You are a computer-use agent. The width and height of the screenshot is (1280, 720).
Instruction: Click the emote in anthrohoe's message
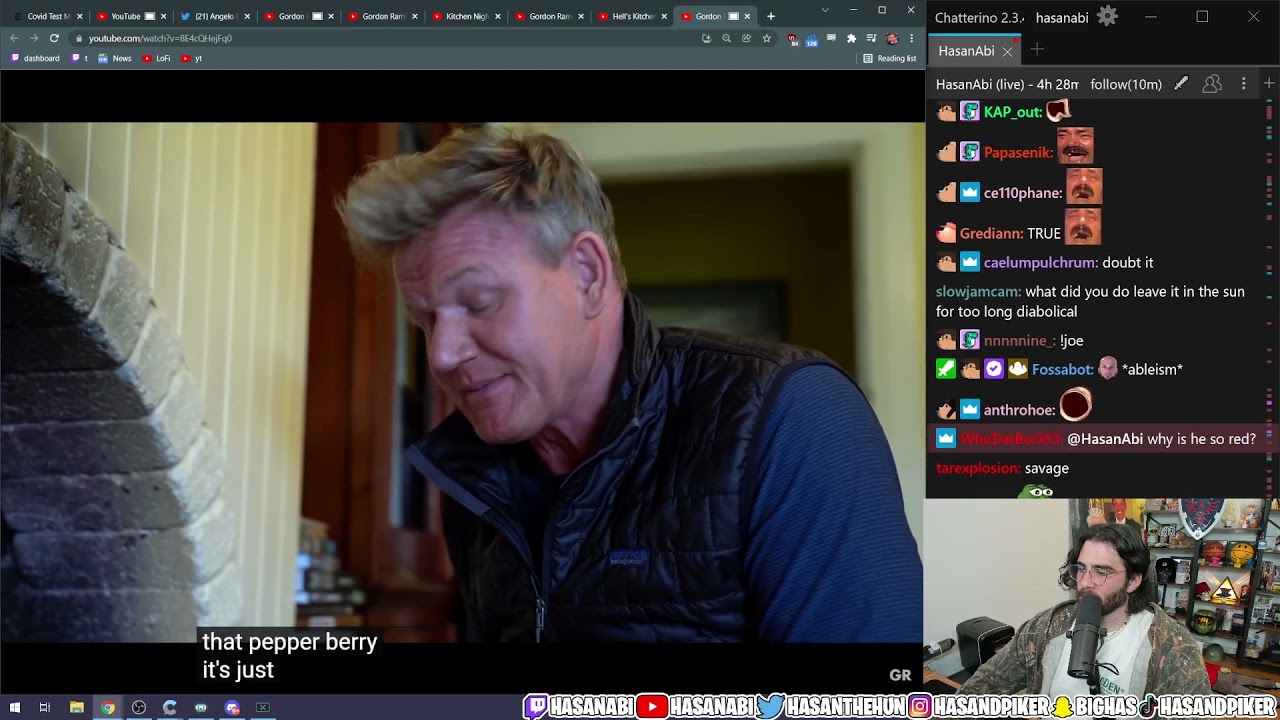click(1075, 404)
